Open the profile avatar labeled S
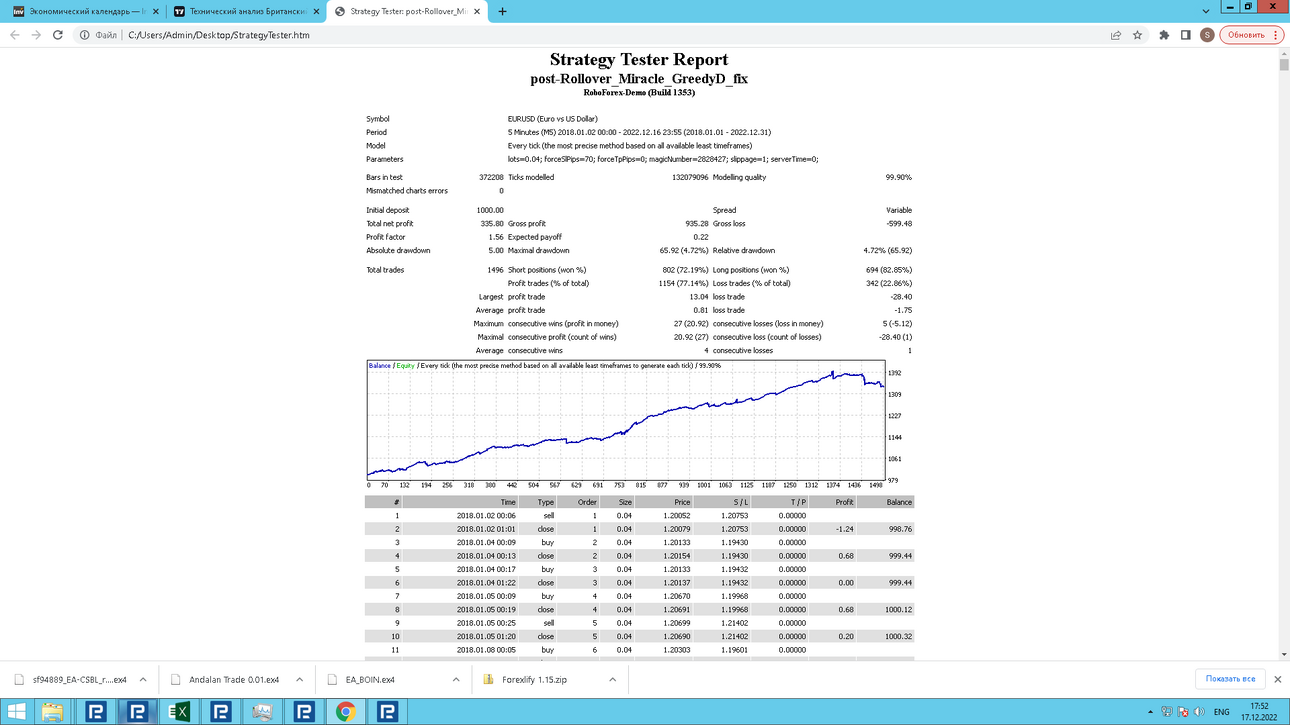Image resolution: width=1290 pixels, height=725 pixels. pyautogui.click(x=1207, y=35)
